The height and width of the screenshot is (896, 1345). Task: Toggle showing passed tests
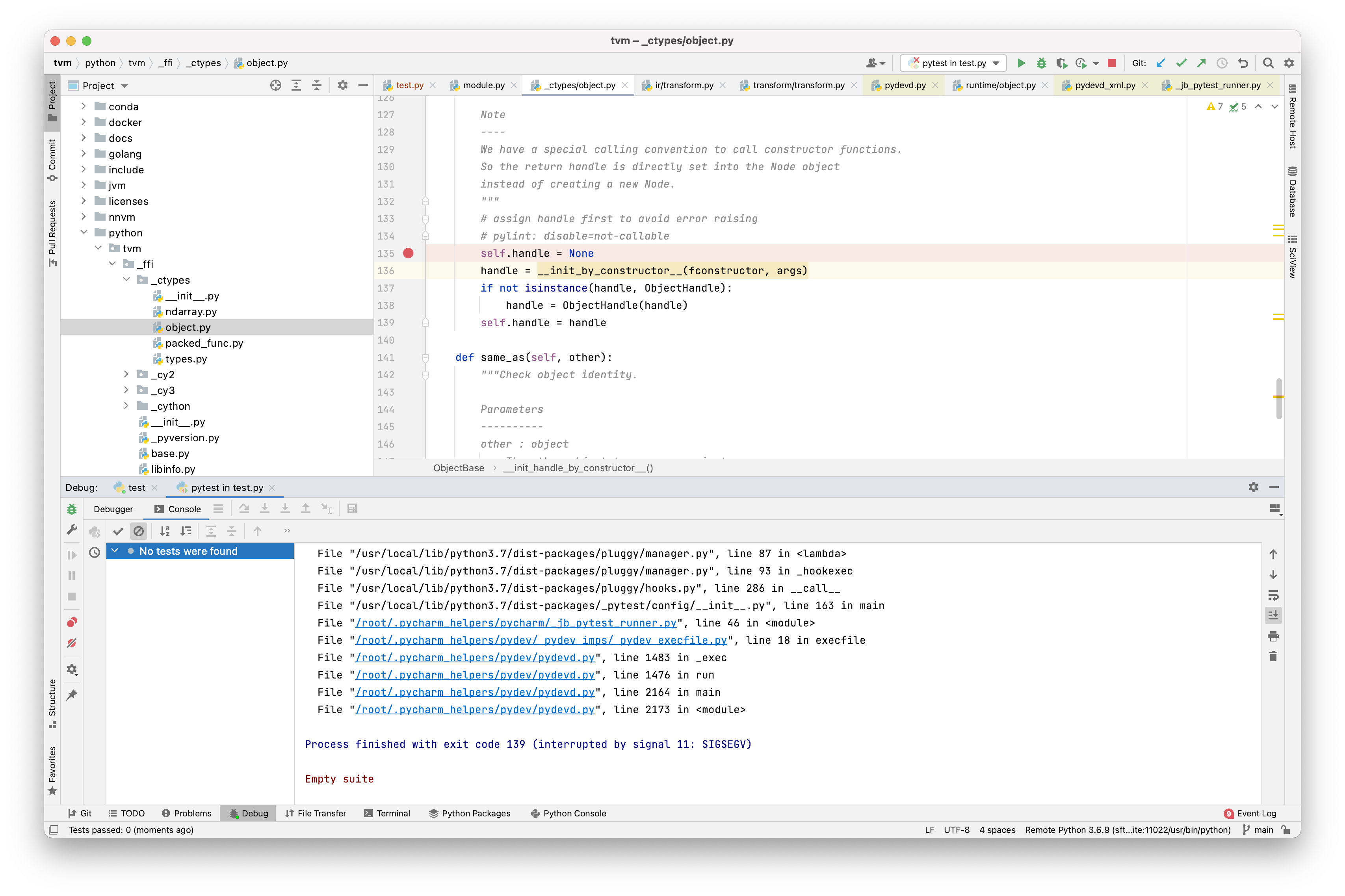(x=118, y=531)
